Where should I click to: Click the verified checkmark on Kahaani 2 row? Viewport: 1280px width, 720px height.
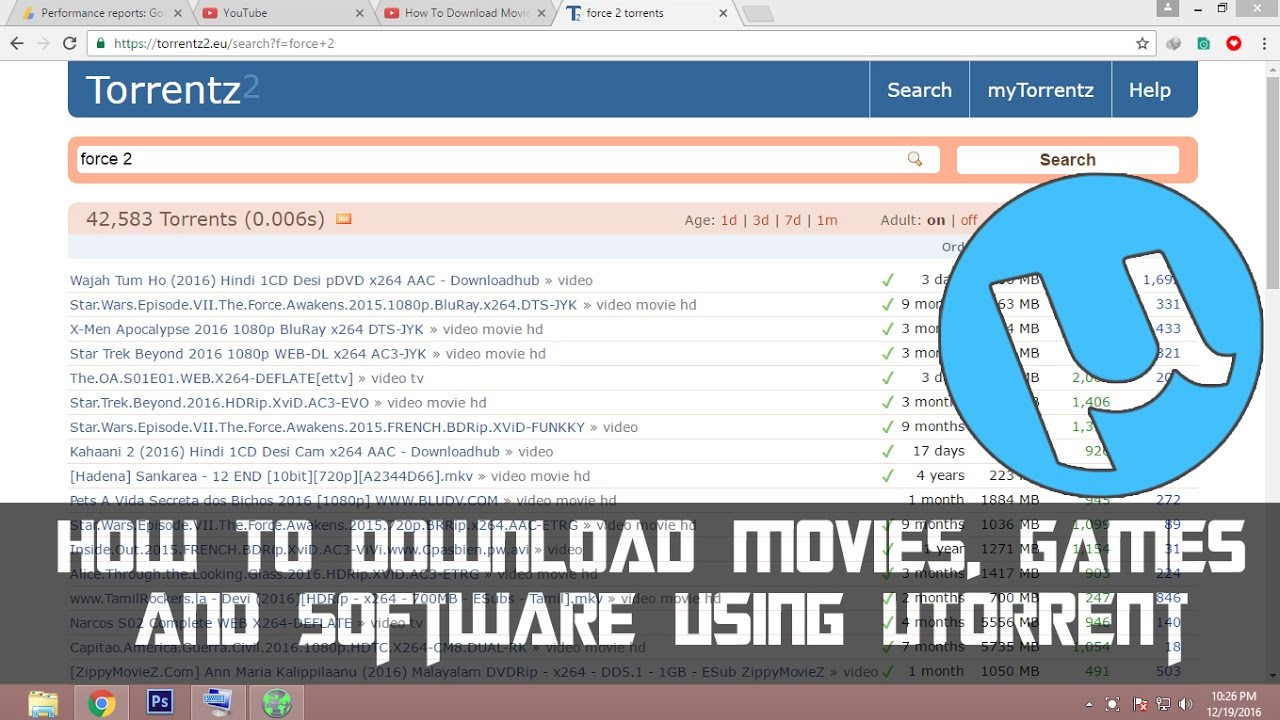(x=887, y=451)
